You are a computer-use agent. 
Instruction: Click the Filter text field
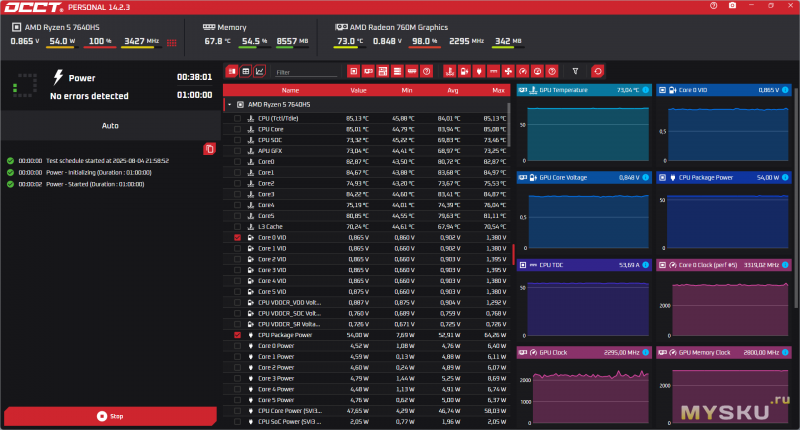coord(306,72)
